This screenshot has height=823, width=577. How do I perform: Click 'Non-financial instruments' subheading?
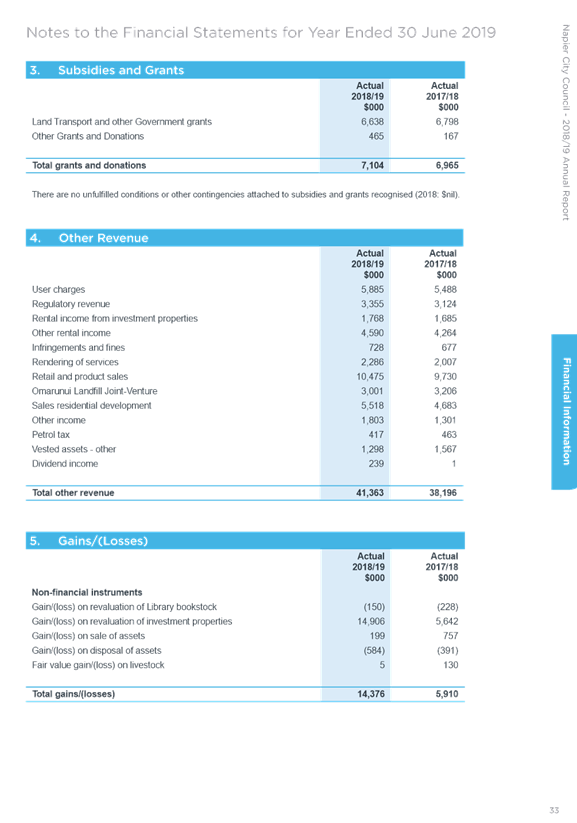click(x=87, y=593)
